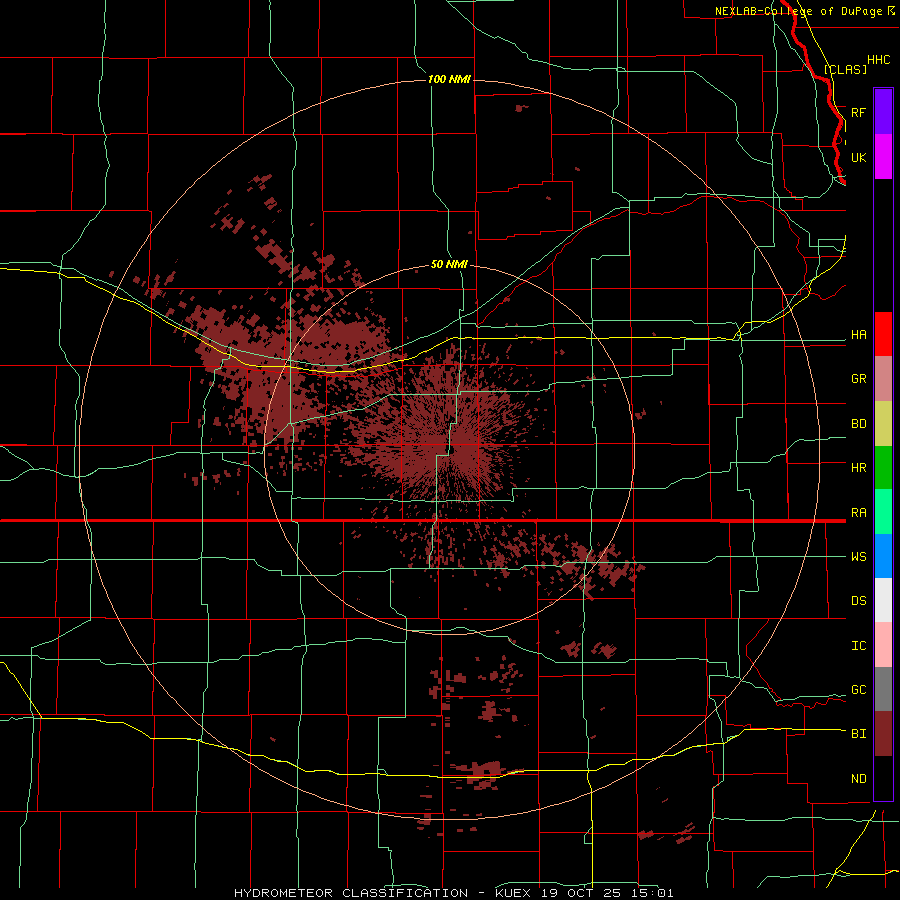Click the radar site center point
The height and width of the screenshot is (900, 900).
pos(449,449)
